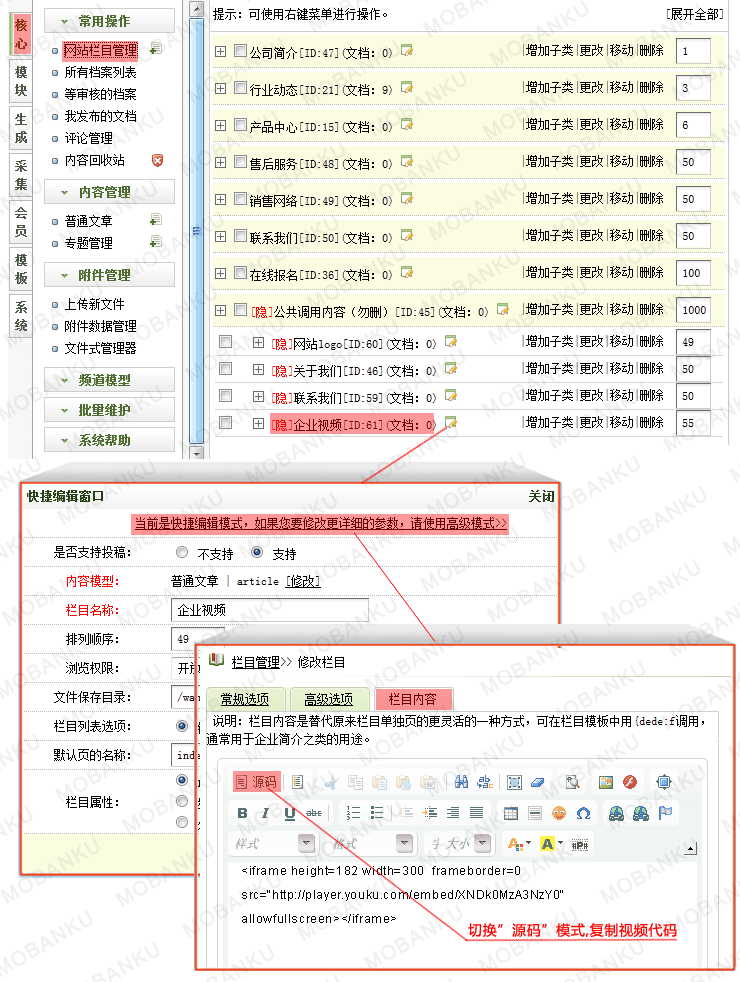Click the Find binoculars icon in editor
This screenshot has width=740, height=982.
coord(461,782)
